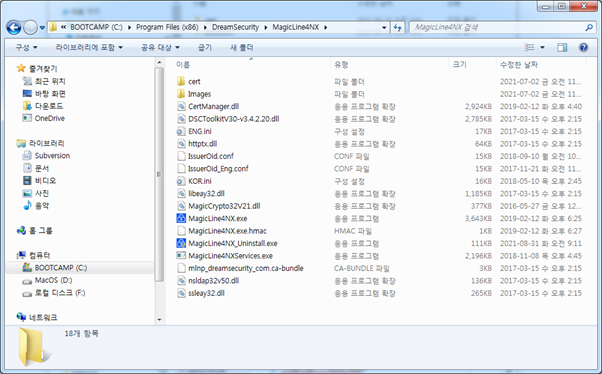The image size is (602, 374).
Task: Open the address bar history dropdown
Action: coord(384,27)
